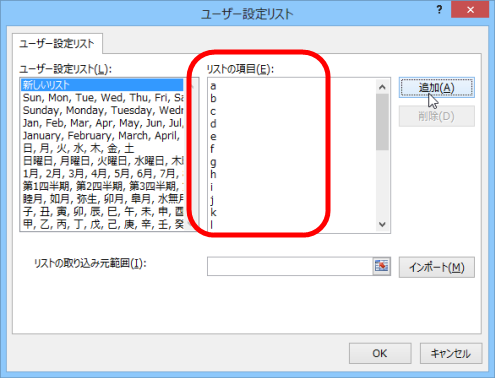495x378 pixels.
Task: Select the Jan, Feb, Mar list row
Action: click(x=102, y=123)
